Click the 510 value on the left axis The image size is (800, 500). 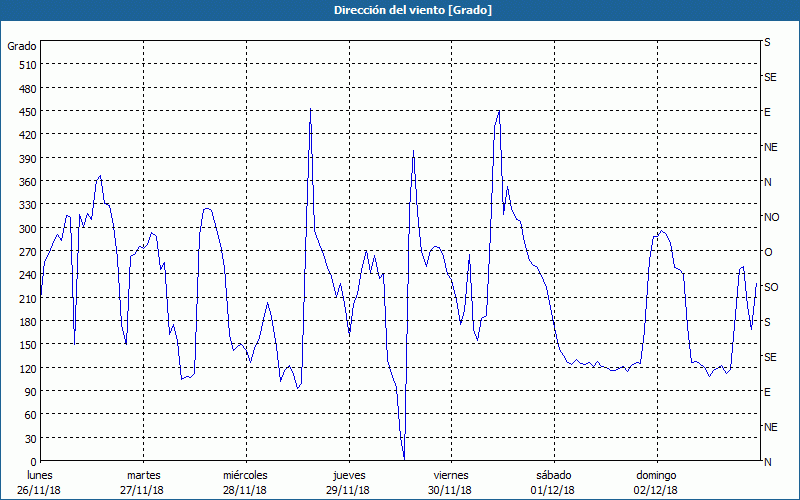28,64
